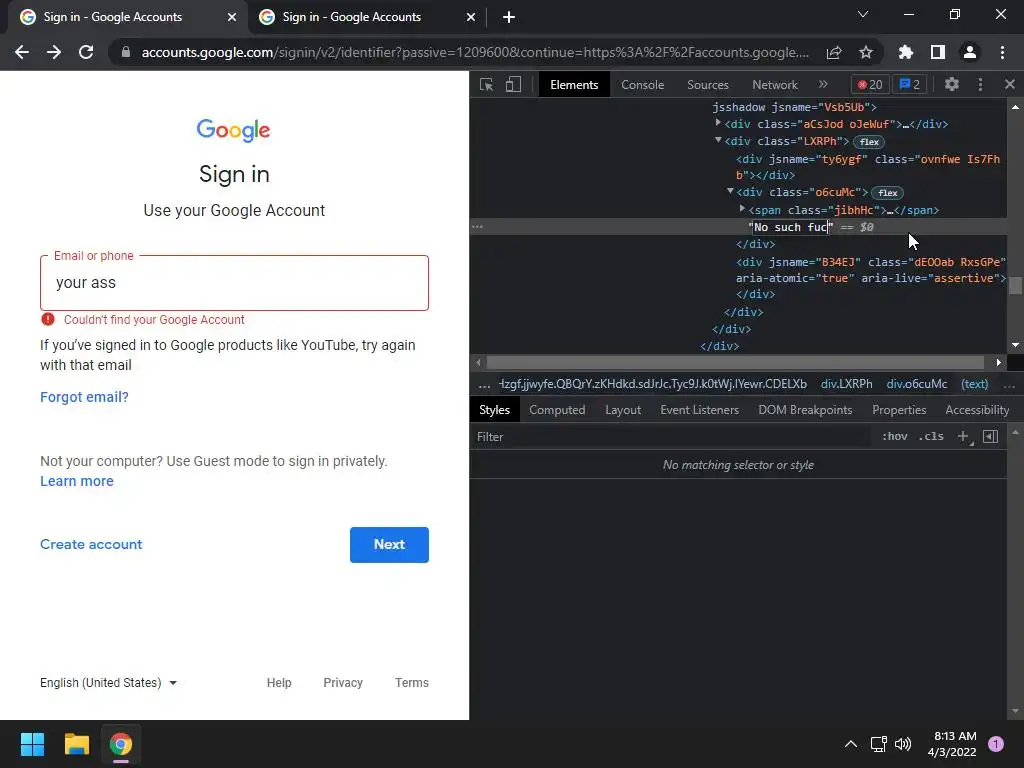The image size is (1024, 768).
Task: Click the Elements panel horizontal scrollbar thumb
Action: tap(735, 362)
